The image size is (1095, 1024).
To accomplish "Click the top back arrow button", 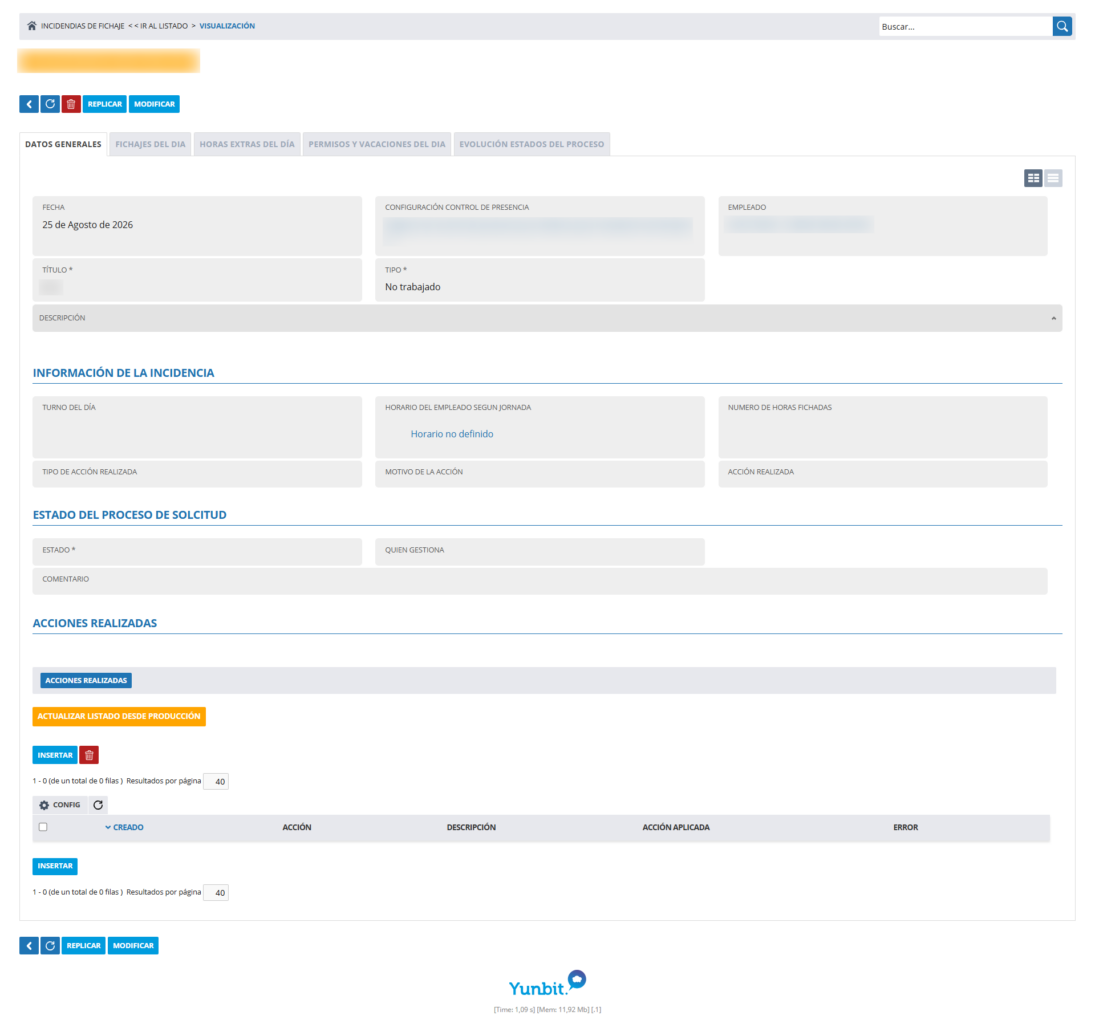I will 29,104.
